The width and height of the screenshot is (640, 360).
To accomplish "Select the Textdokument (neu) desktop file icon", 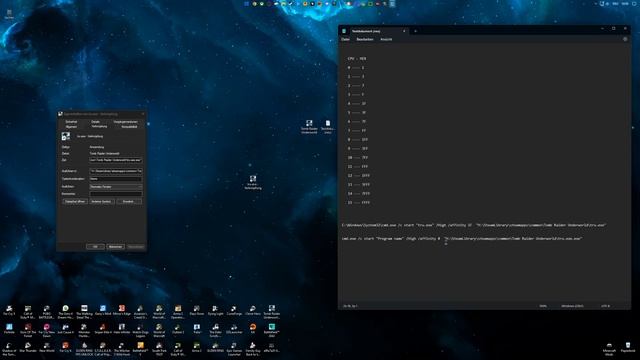I will [328, 127].
